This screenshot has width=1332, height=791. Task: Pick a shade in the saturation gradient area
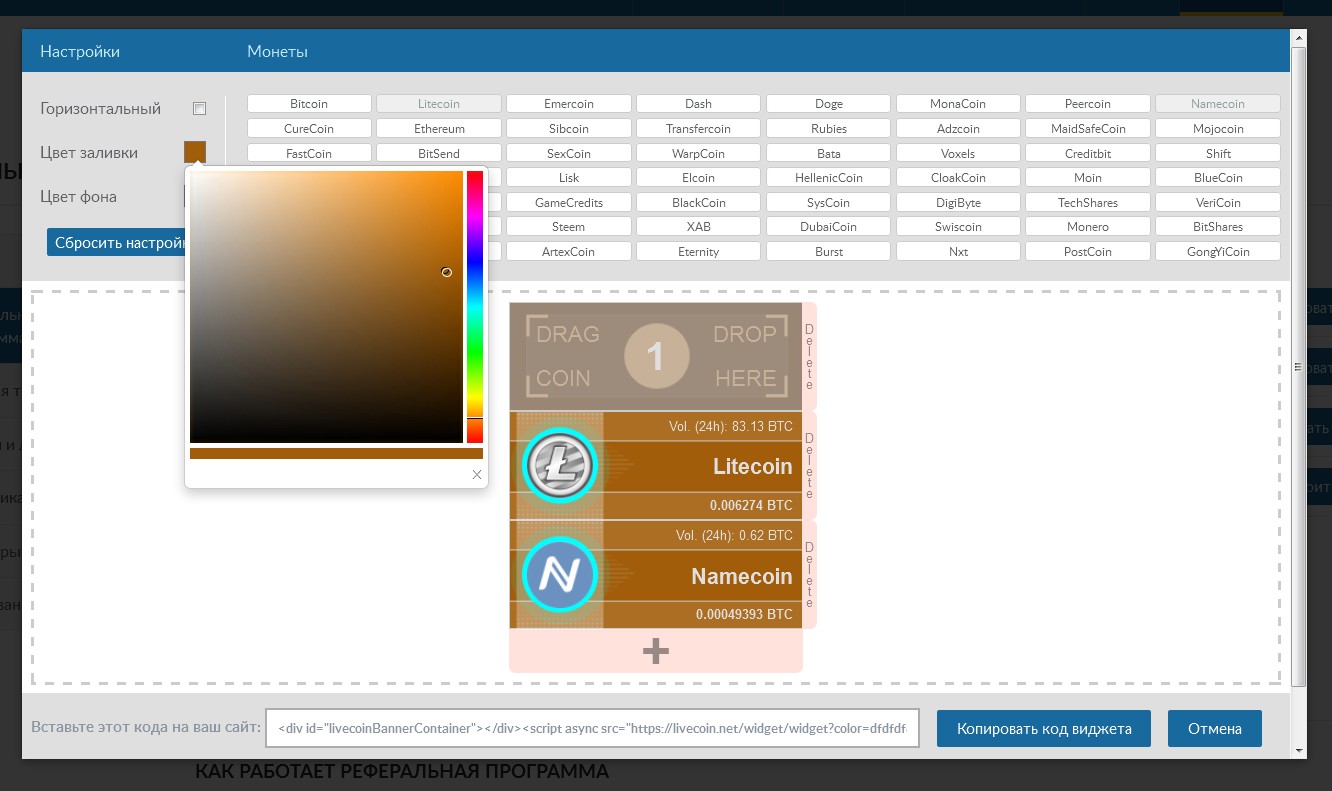click(x=326, y=306)
